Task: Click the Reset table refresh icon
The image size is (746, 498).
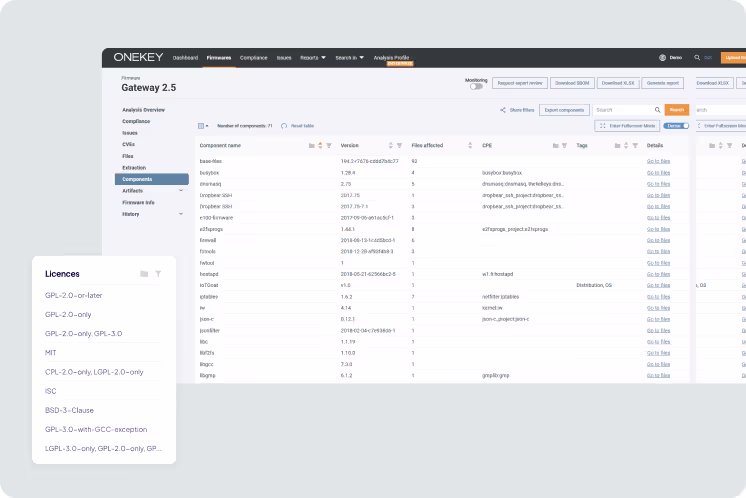Action: click(284, 126)
